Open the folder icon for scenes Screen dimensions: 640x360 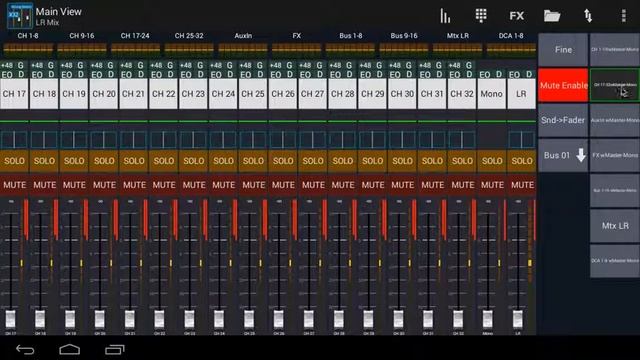coord(552,16)
